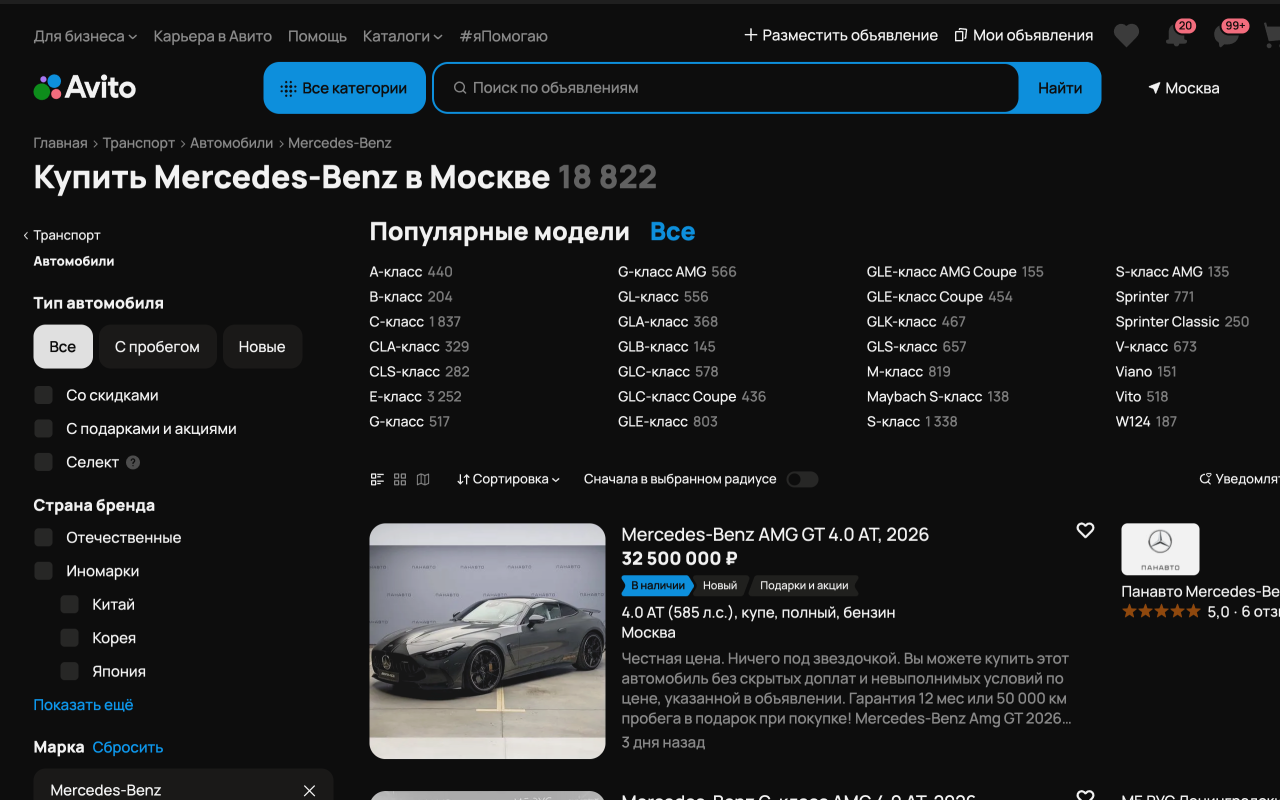Open the #яПомогаю link

[x=504, y=36]
